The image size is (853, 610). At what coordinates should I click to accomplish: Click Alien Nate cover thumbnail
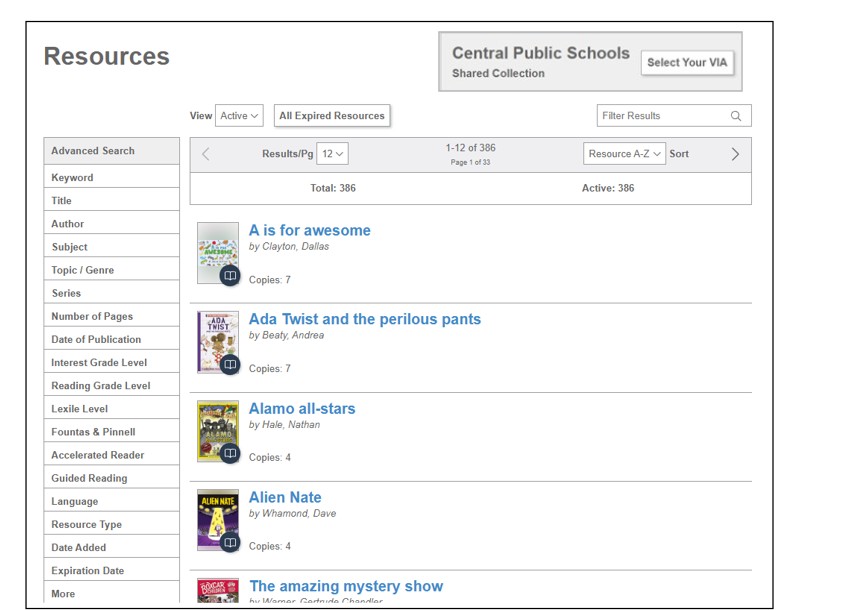218,520
